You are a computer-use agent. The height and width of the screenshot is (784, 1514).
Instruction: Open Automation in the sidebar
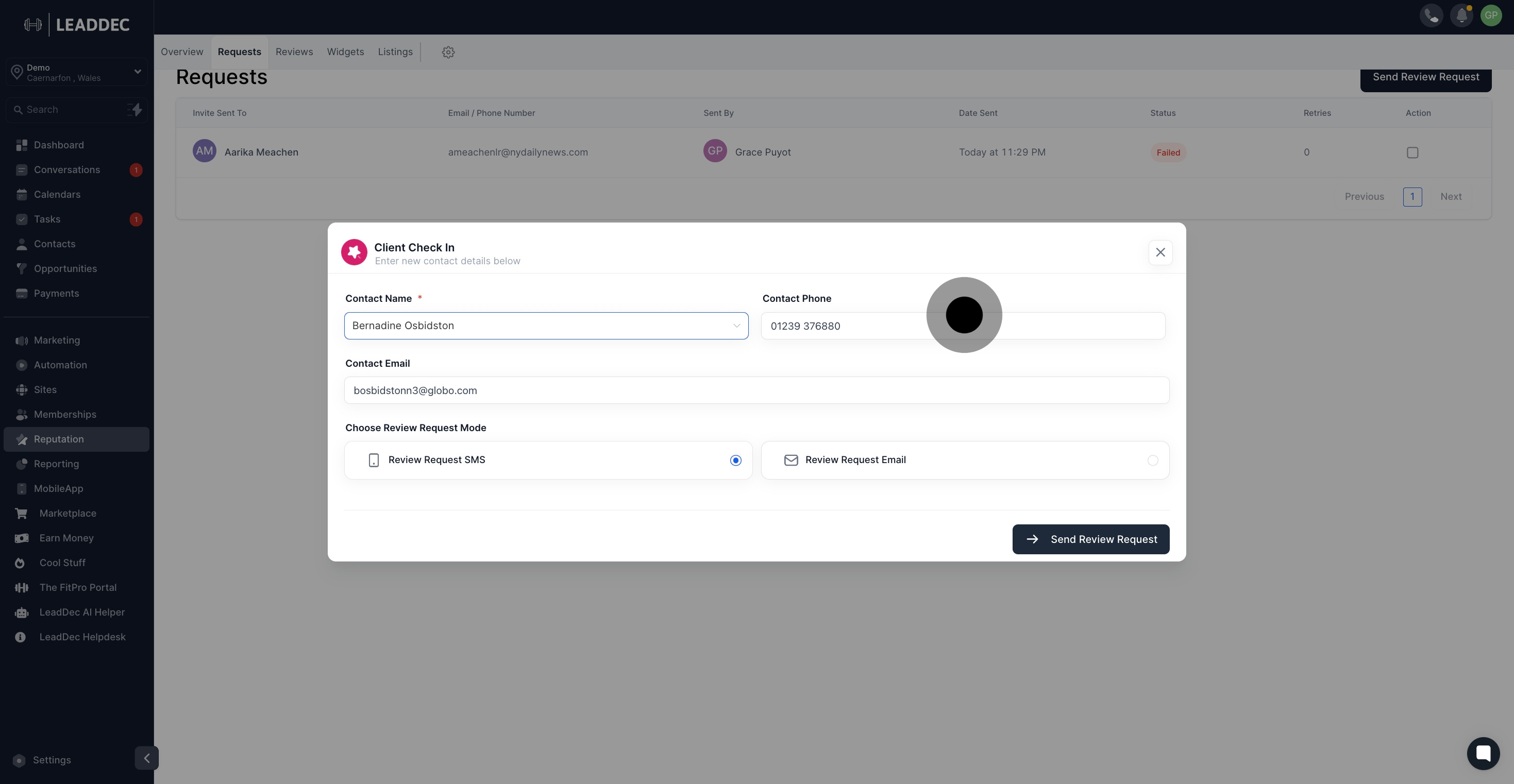click(76, 365)
